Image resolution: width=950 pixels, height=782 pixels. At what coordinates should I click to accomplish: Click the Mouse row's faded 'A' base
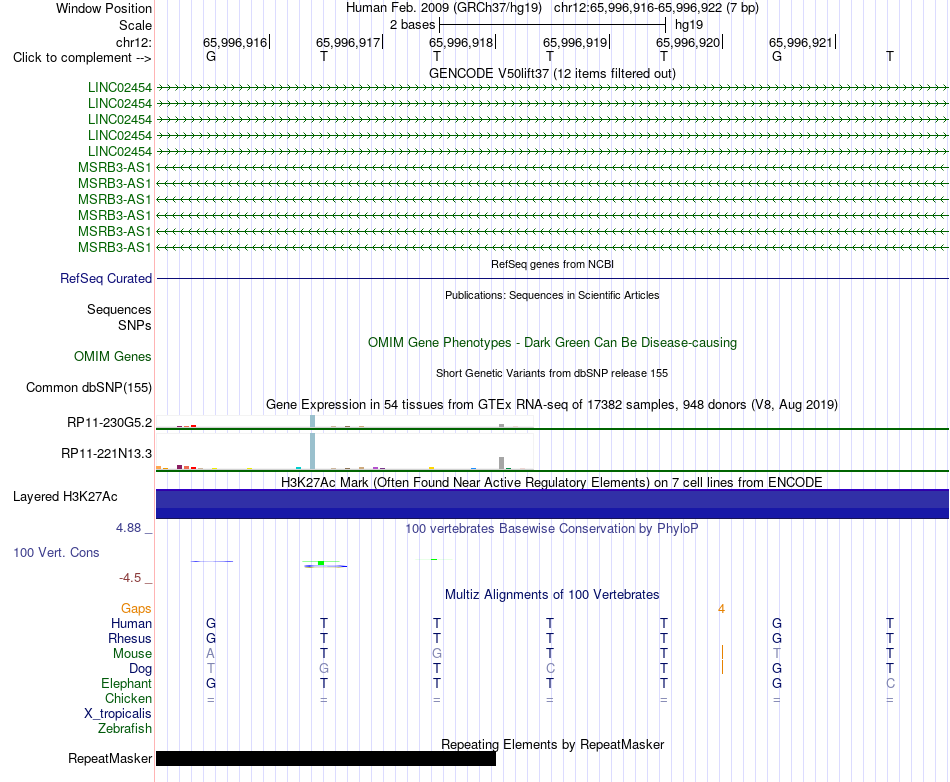pos(210,654)
